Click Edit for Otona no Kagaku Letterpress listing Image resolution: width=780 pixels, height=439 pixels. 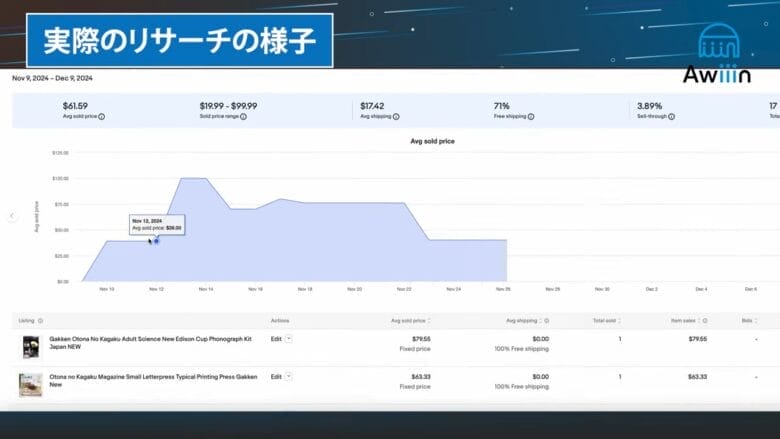(276, 377)
